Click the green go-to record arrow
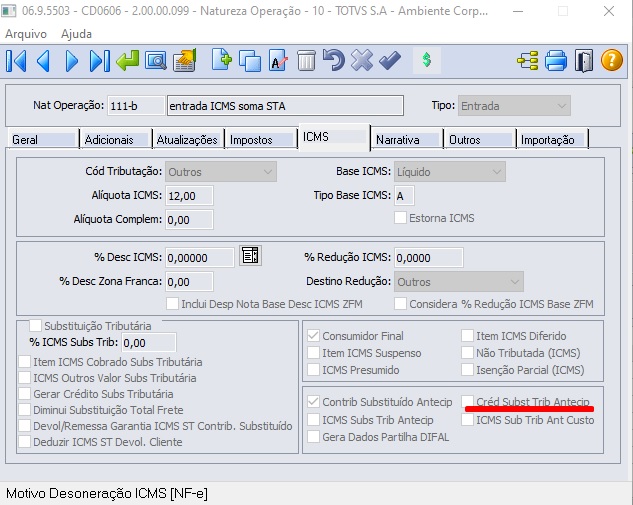Image resolution: width=633 pixels, height=505 pixels. pos(127,61)
